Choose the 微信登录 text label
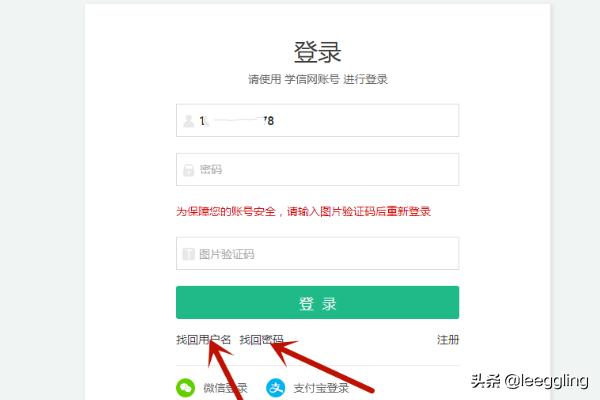Viewport: 600px width, 400px height. (x=225, y=388)
